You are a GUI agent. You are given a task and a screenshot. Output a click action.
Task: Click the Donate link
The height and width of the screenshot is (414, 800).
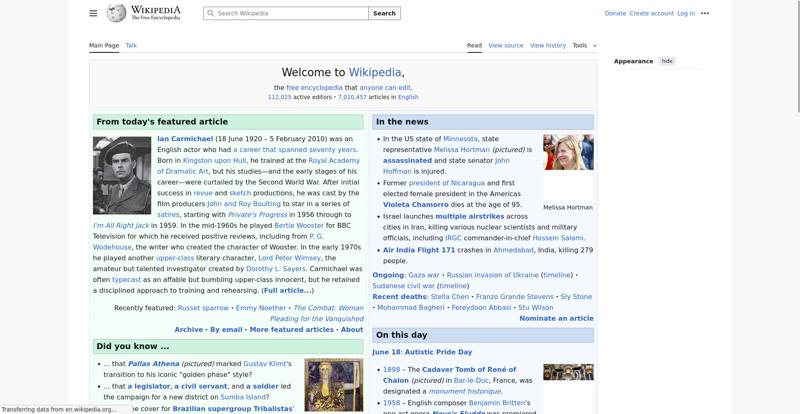tap(615, 13)
